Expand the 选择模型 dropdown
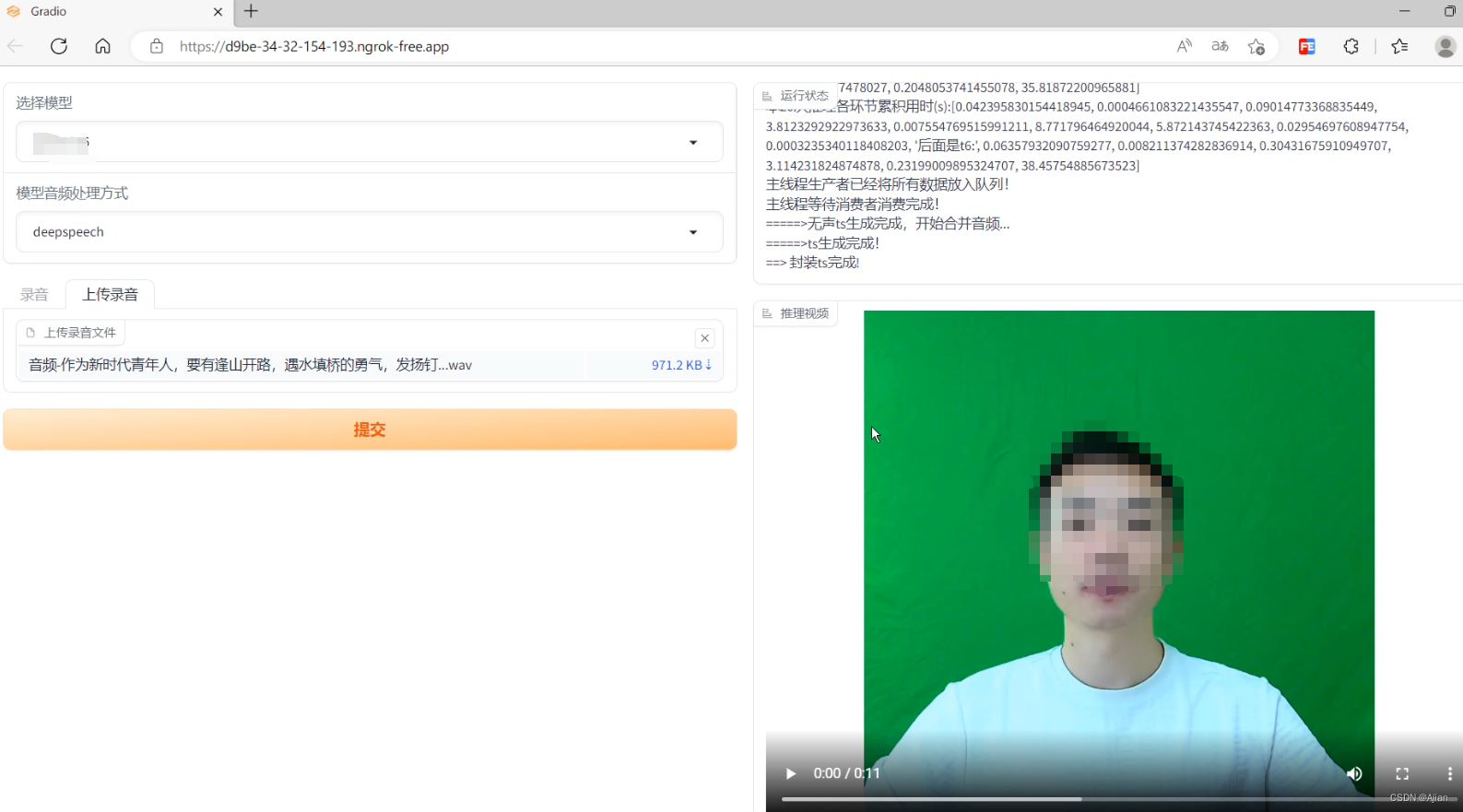This screenshot has height=812, width=1463. [x=370, y=142]
